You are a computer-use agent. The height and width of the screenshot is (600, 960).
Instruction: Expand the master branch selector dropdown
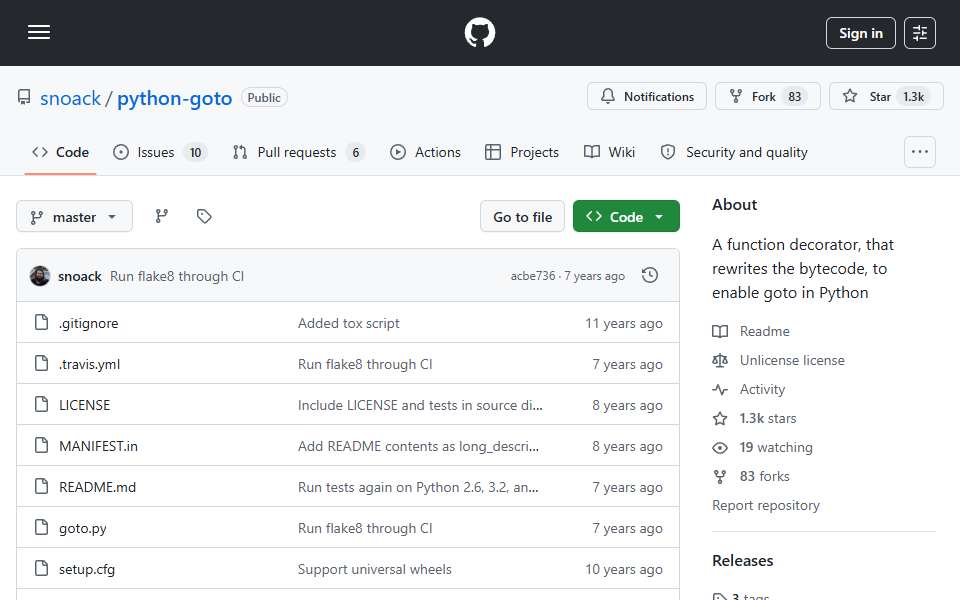74,217
